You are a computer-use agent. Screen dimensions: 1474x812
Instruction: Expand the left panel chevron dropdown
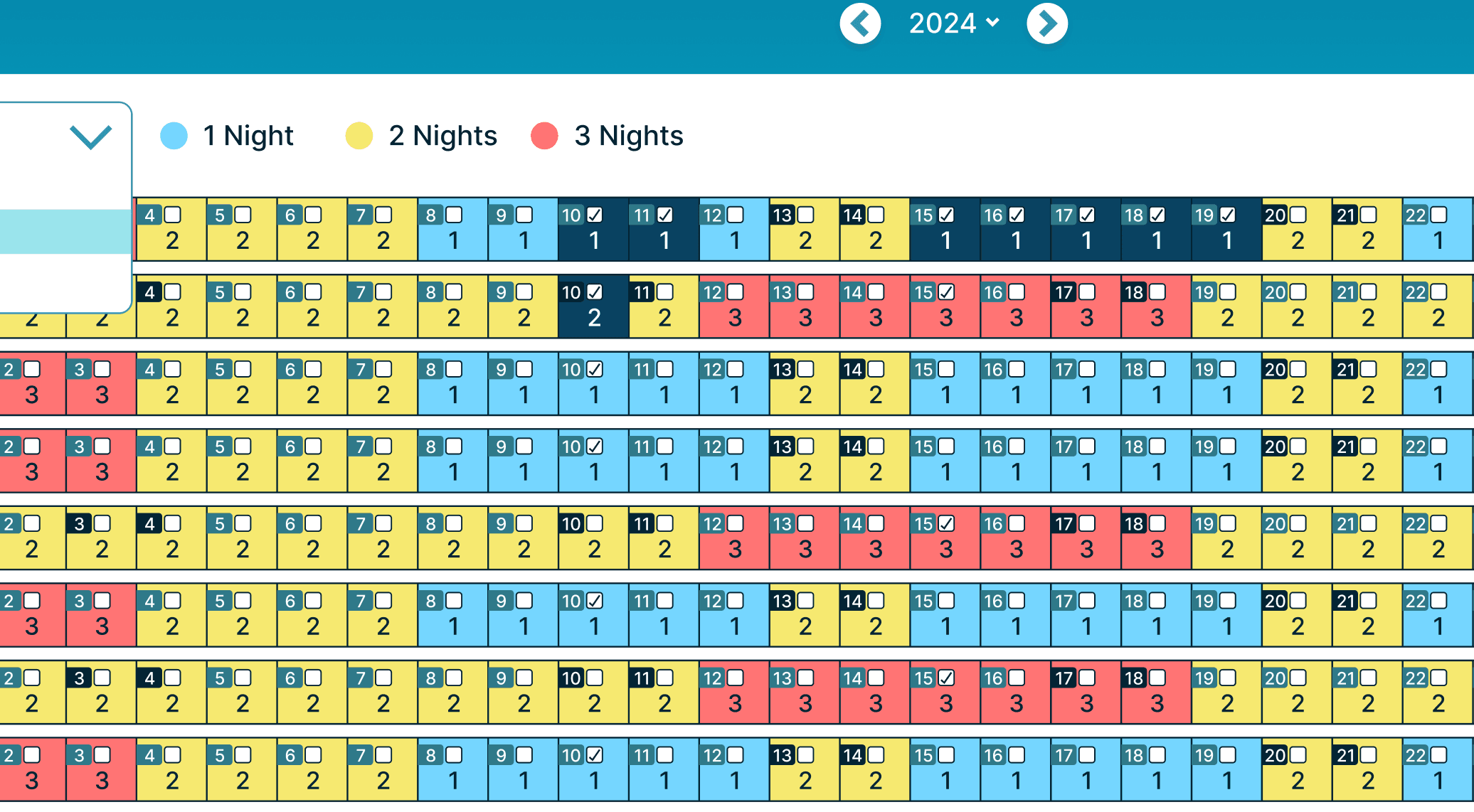[91, 137]
